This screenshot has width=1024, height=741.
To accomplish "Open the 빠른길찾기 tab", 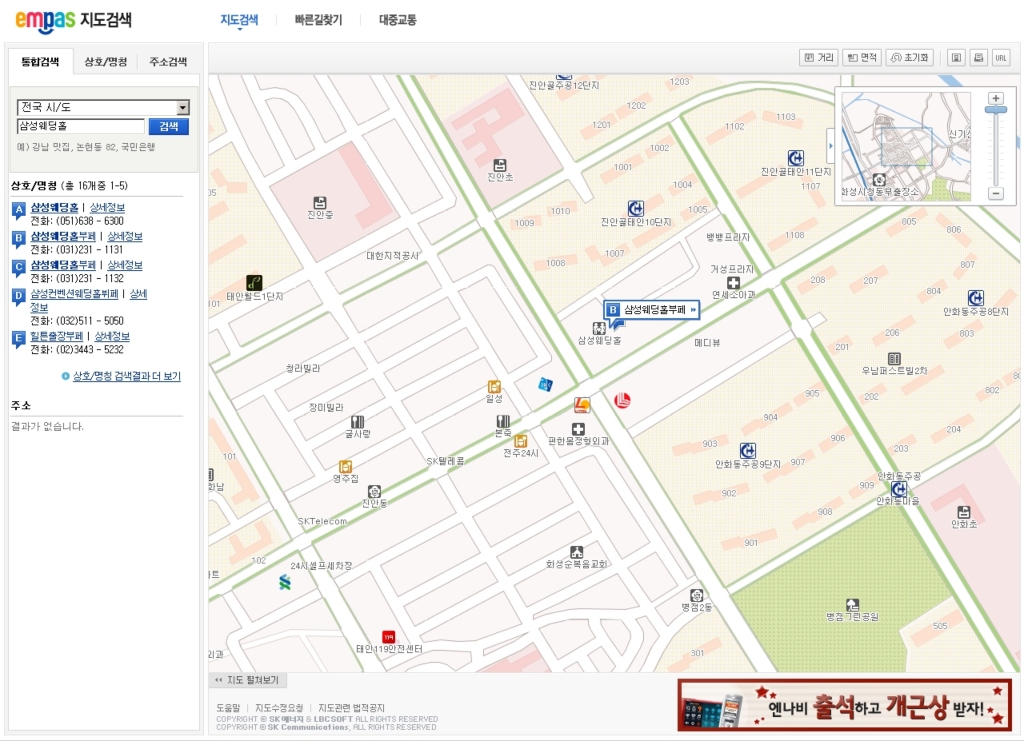I will [x=318, y=20].
